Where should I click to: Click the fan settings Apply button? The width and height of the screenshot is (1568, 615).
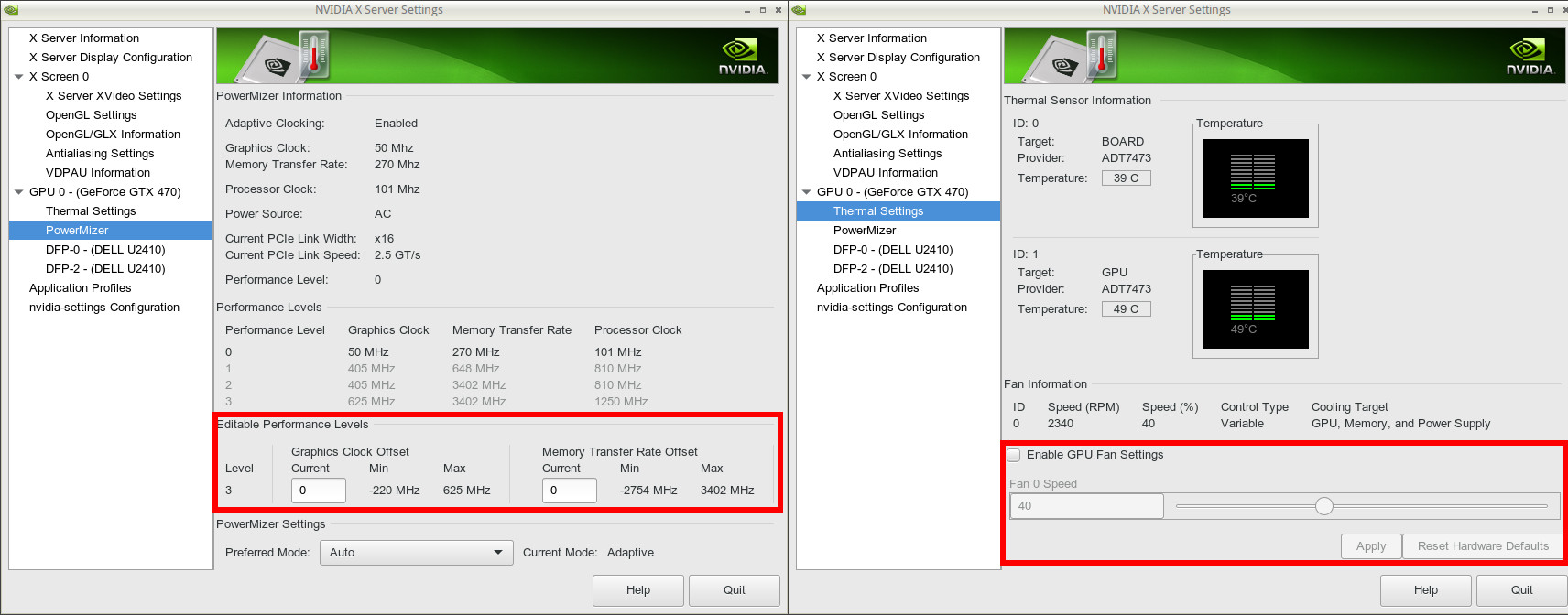point(1371,546)
